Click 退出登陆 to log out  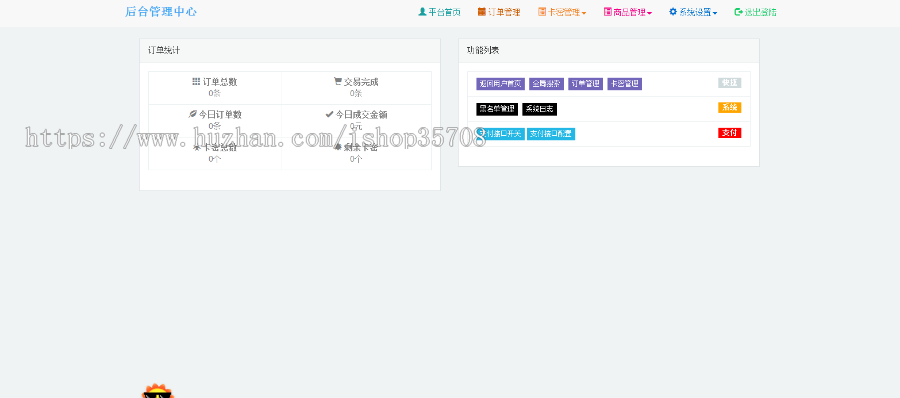tap(755, 12)
